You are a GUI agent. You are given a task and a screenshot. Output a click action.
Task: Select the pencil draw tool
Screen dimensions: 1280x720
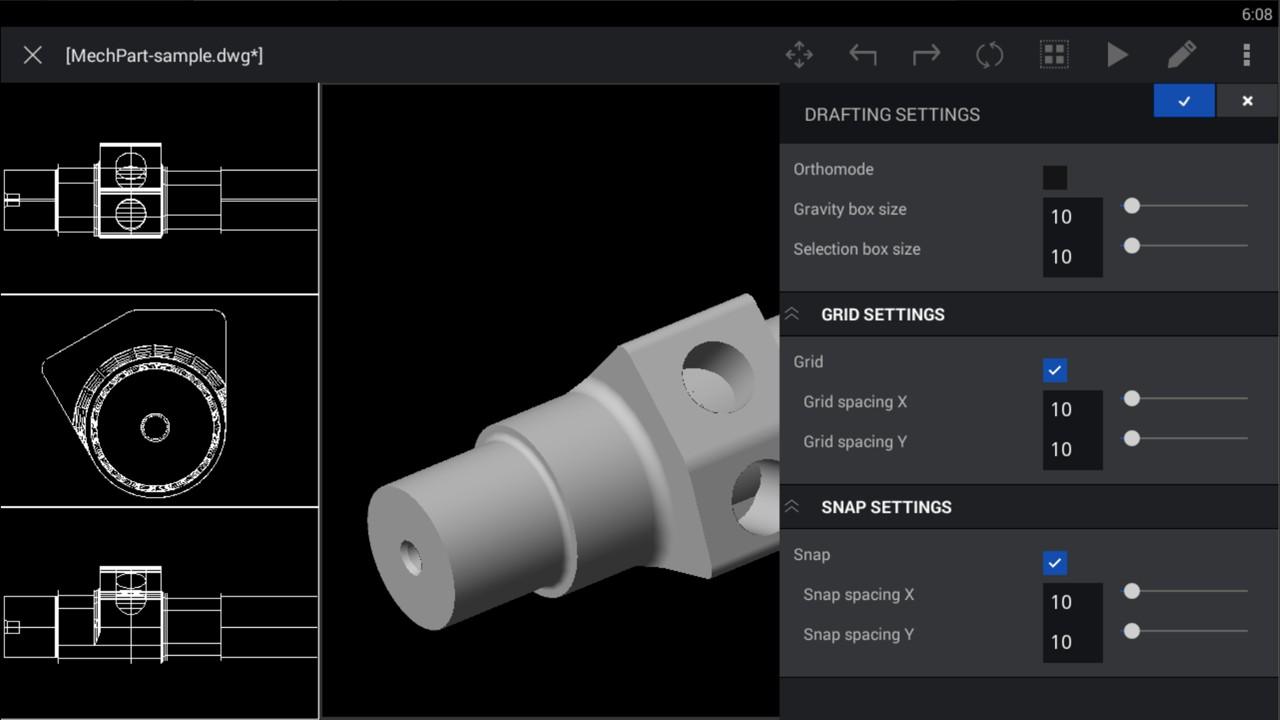pyautogui.click(x=1181, y=55)
